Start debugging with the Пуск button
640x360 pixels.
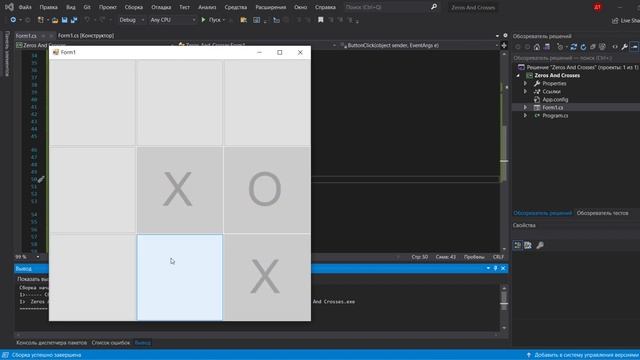(x=212, y=20)
